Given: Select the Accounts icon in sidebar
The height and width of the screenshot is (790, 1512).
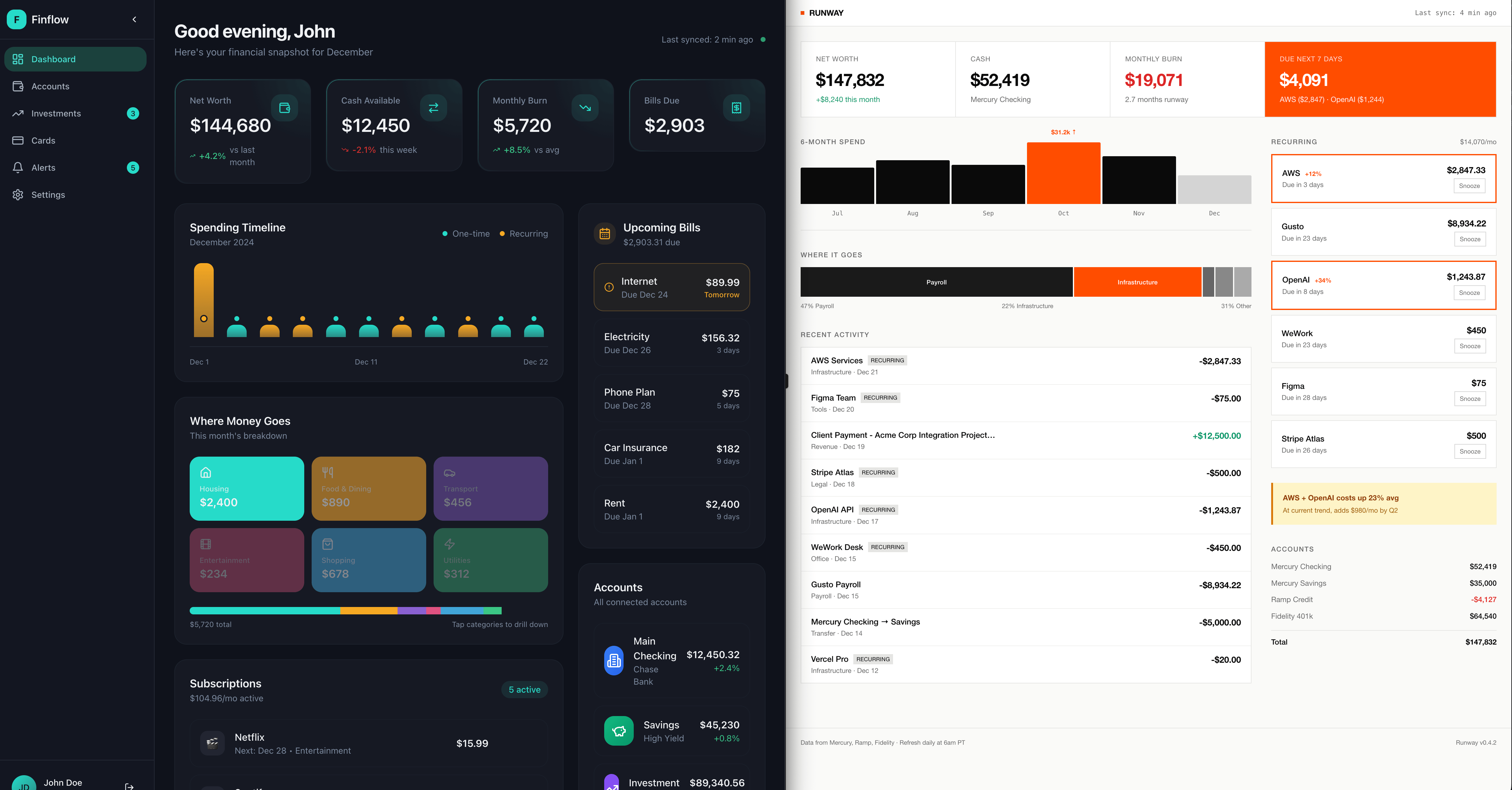Looking at the screenshot, I should (x=18, y=86).
